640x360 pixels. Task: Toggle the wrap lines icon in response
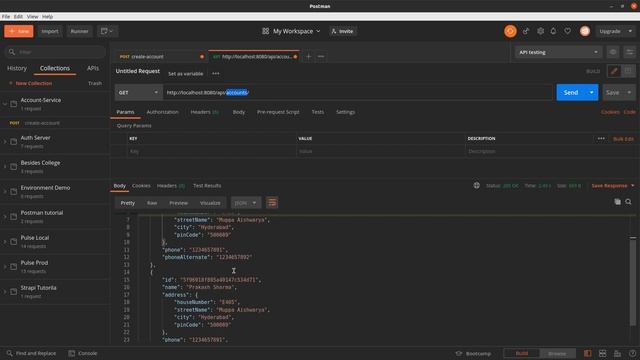(272, 202)
